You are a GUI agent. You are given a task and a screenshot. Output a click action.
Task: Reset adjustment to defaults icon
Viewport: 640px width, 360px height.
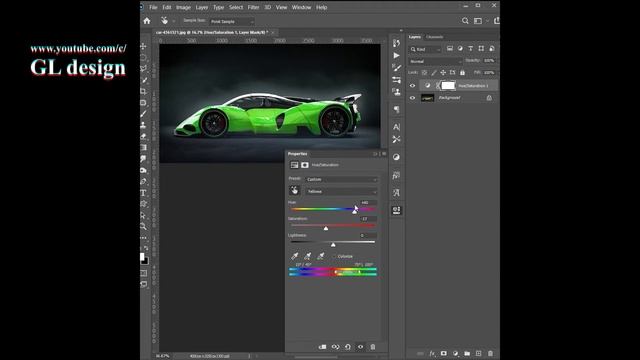(348, 347)
